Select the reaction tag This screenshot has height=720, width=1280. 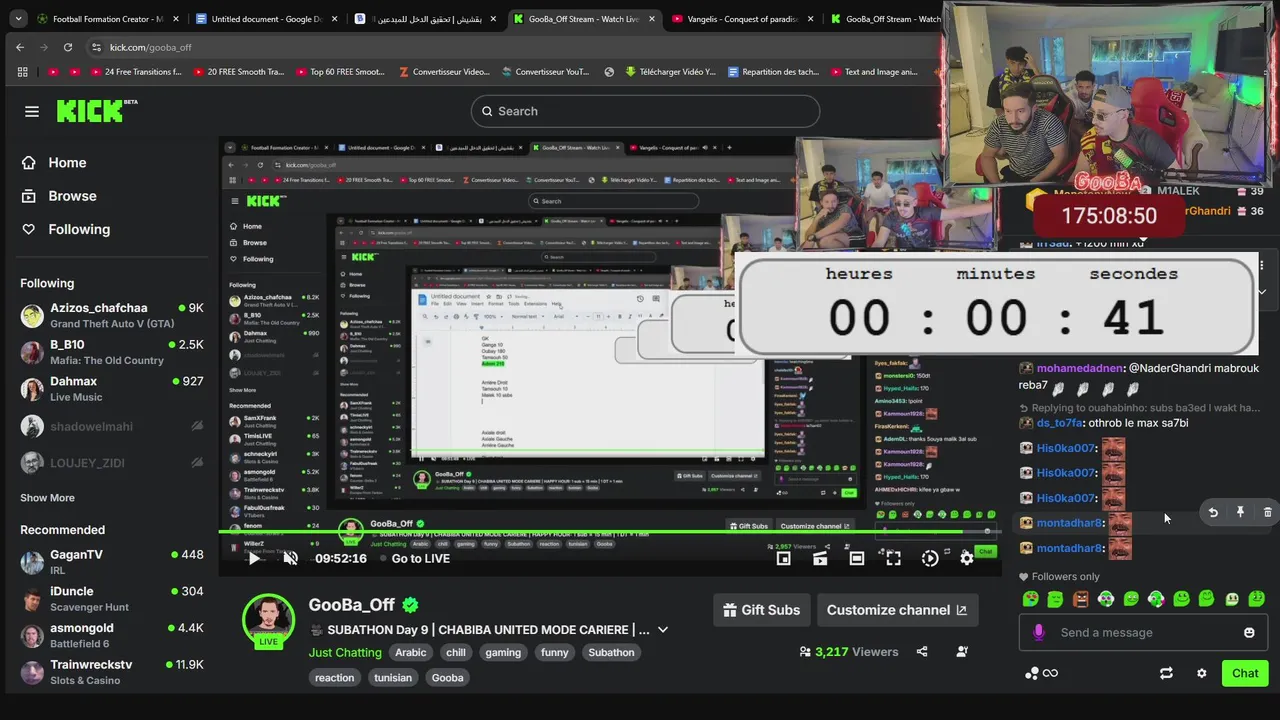(x=335, y=677)
